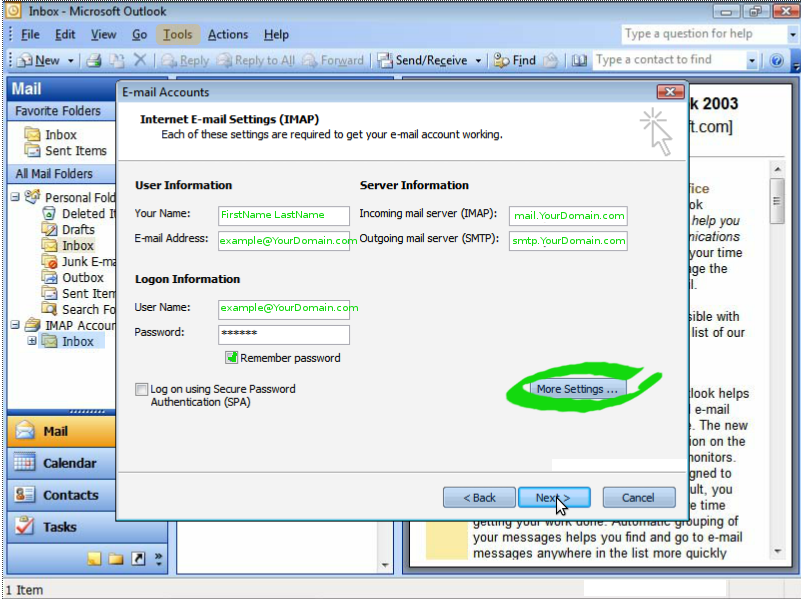Open the View menu
This screenshot has width=801, height=599.
click(103, 35)
